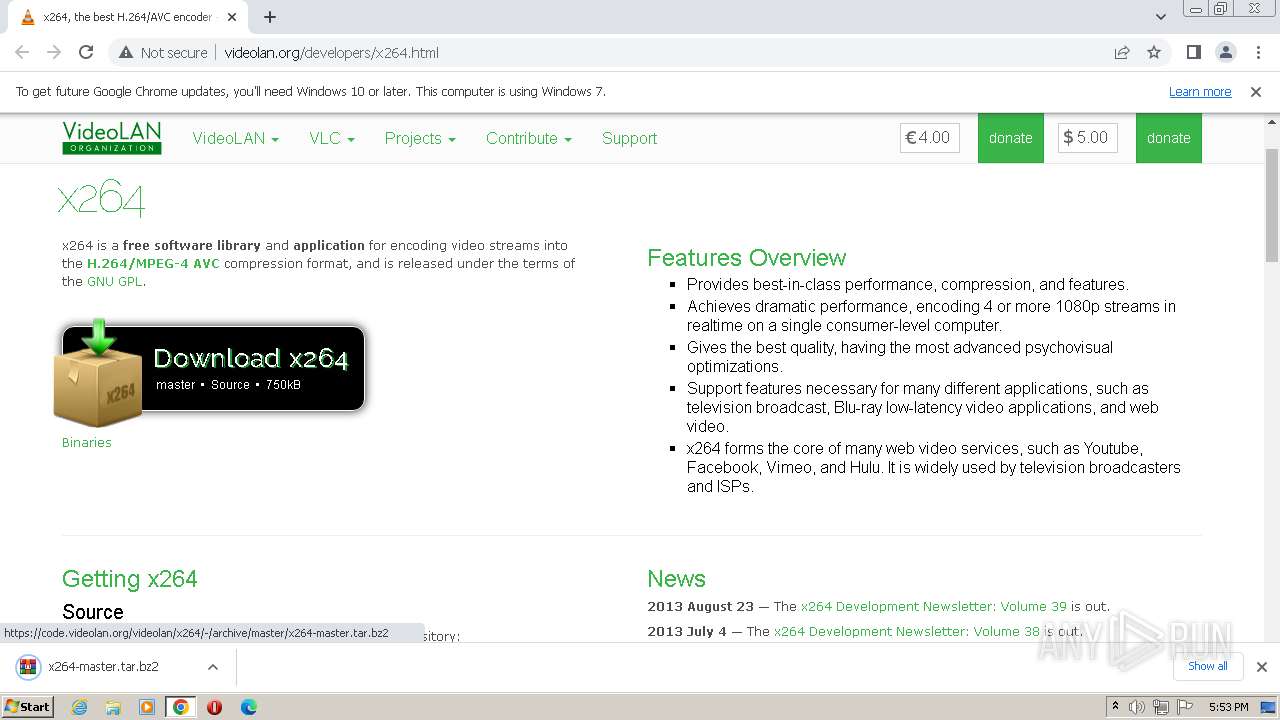The width and height of the screenshot is (1280, 720).
Task: Click the News heading
Action: pos(676,579)
